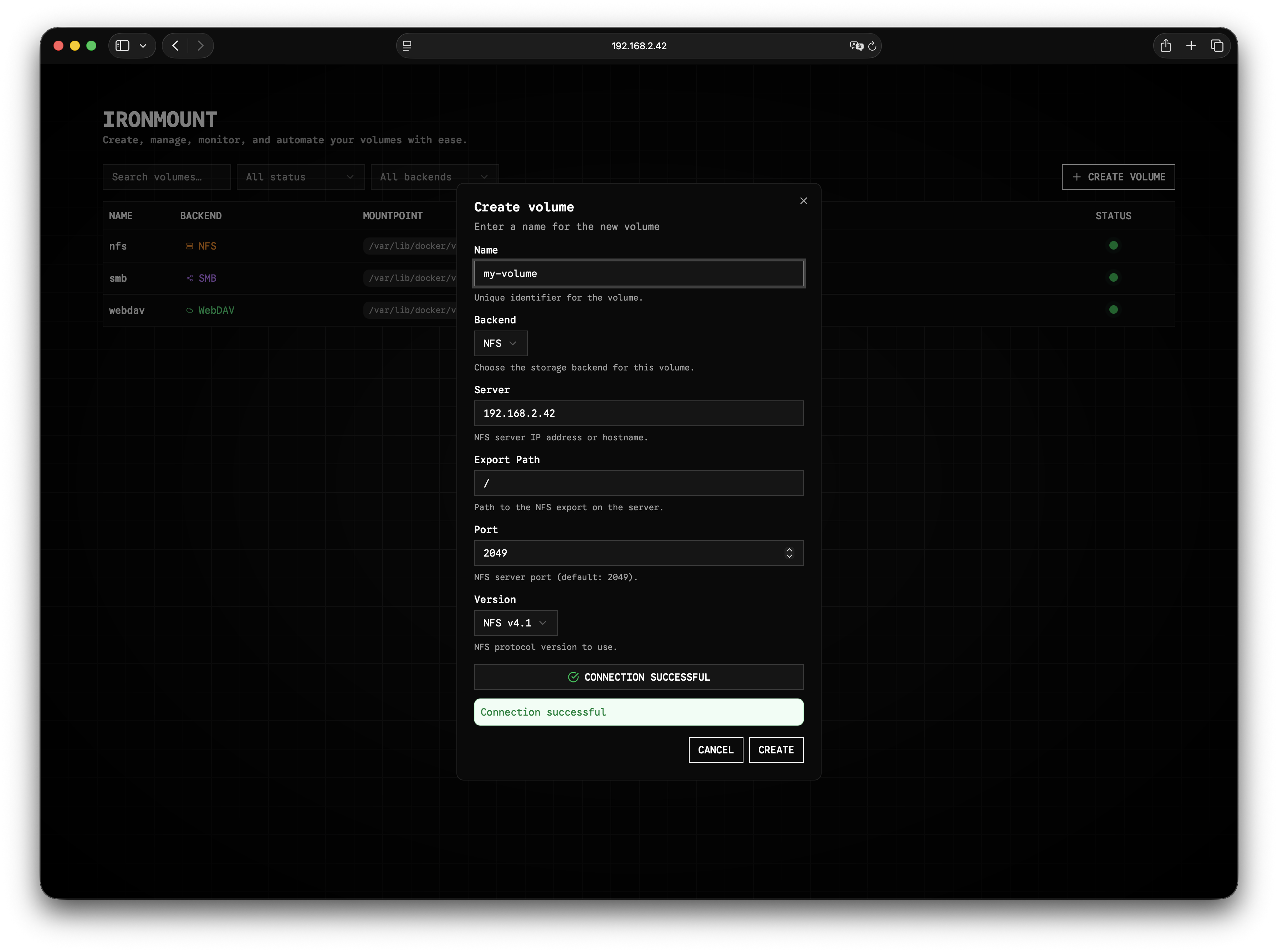Go back with the browser back arrow
This screenshot has width=1278, height=952.
pos(176,46)
